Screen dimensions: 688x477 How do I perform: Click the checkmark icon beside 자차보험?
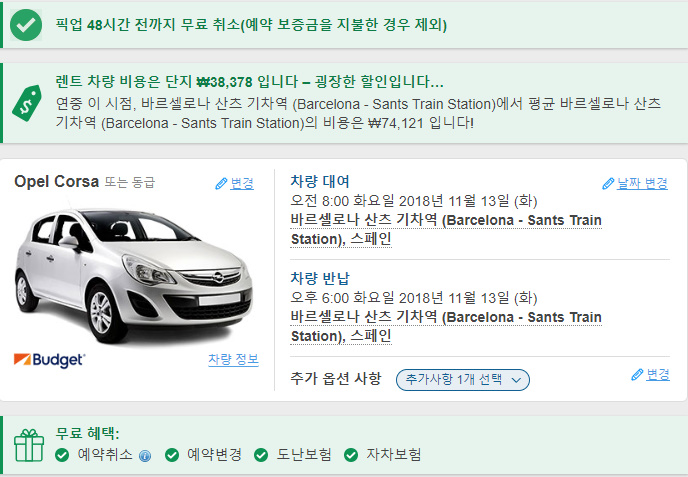351,455
